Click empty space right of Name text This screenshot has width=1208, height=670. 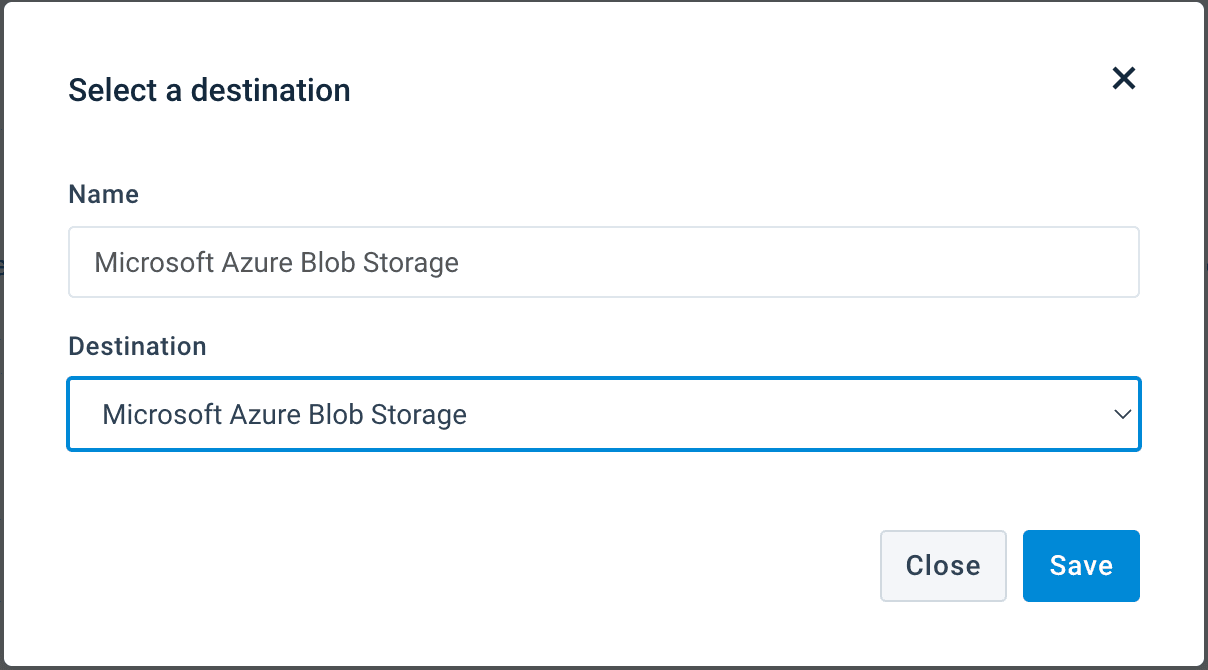(x=800, y=262)
